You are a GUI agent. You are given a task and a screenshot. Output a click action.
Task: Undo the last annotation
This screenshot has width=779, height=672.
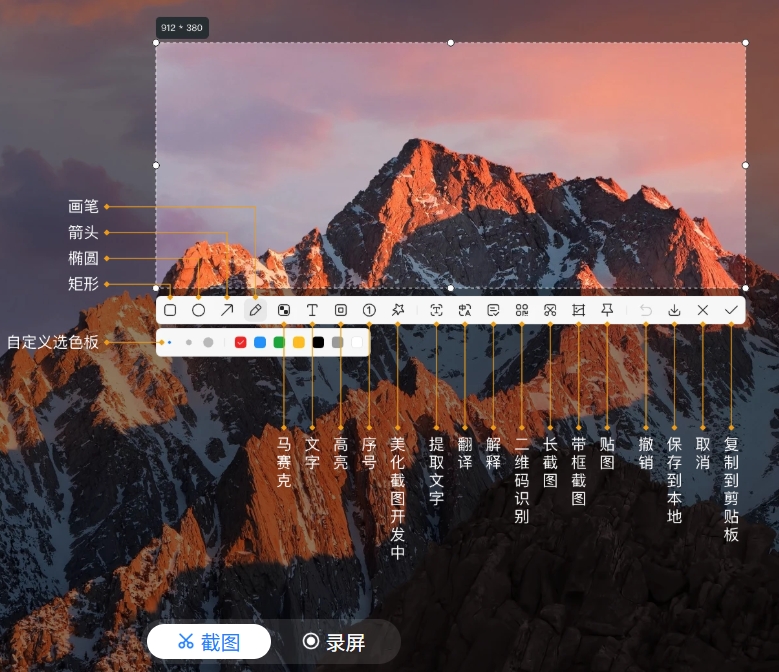pyautogui.click(x=645, y=310)
